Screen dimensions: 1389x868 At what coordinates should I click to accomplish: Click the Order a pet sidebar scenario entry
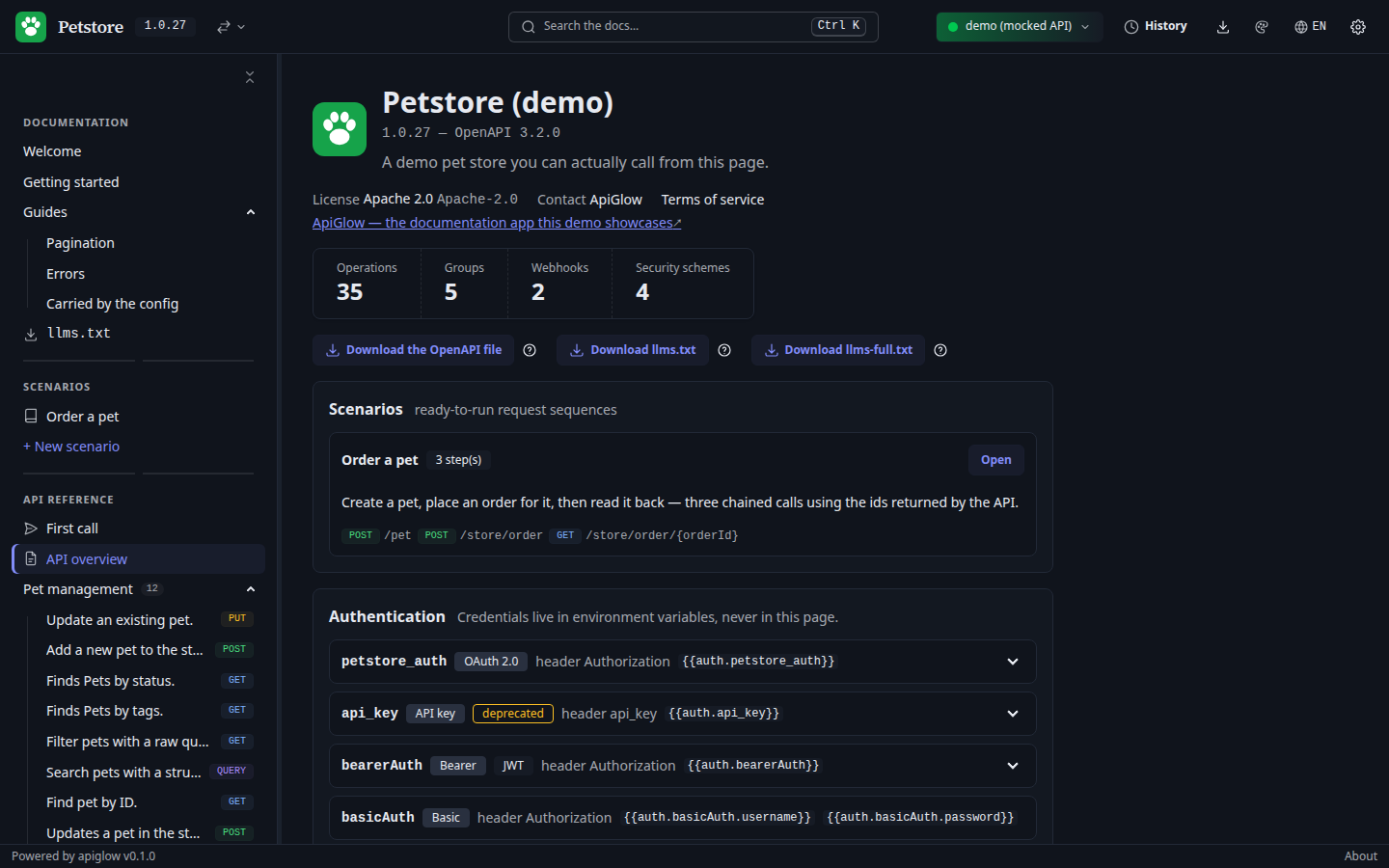point(139,417)
